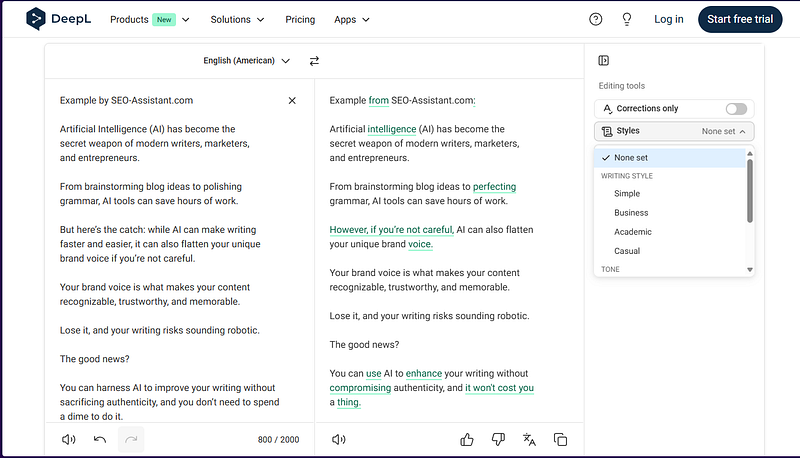800x458 pixels.
Task: Swap languages with the arrows icon
Action: click(x=314, y=61)
